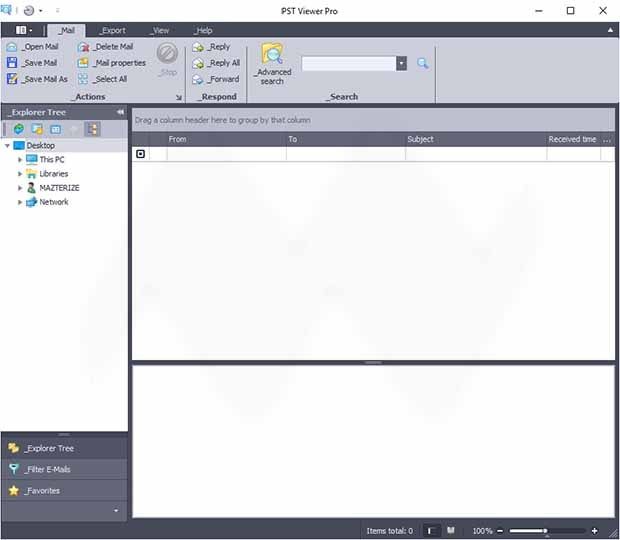Click the reading layout icon in status bar

tap(451, 530)
